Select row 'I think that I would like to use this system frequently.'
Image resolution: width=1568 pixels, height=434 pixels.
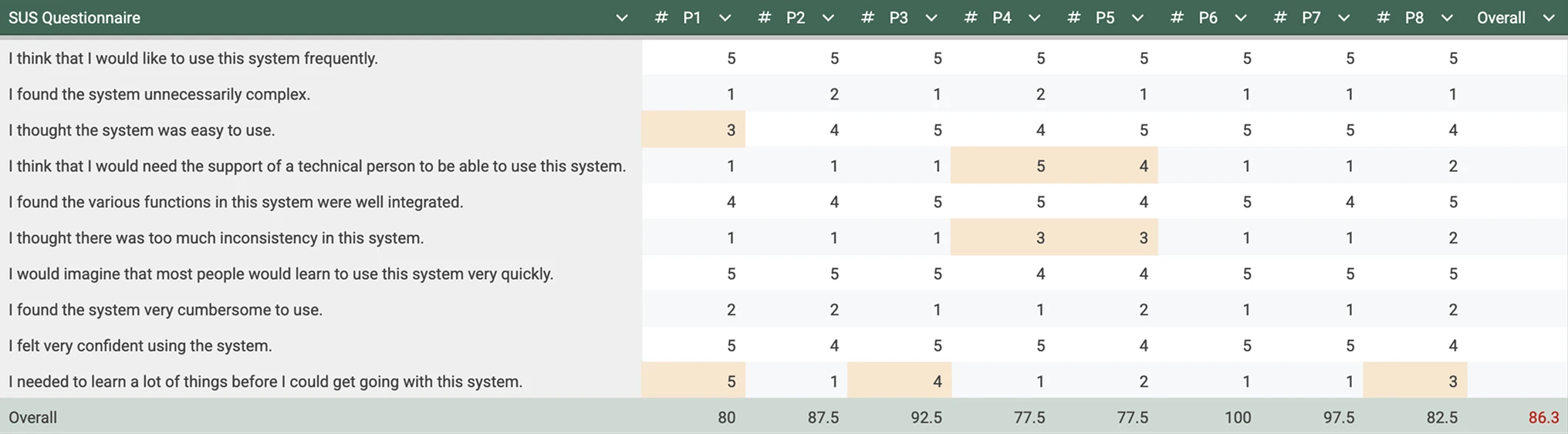[784, 58]
